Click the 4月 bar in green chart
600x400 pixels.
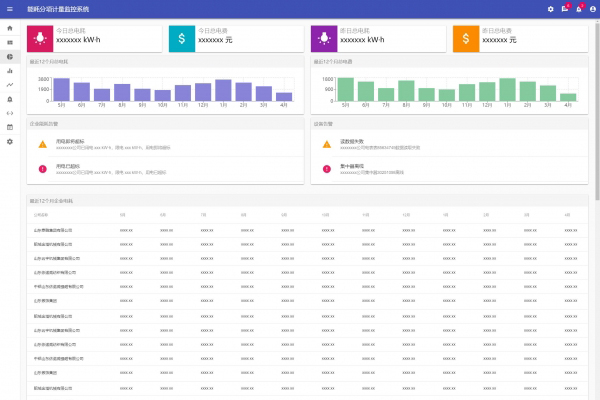pos(568,97)
